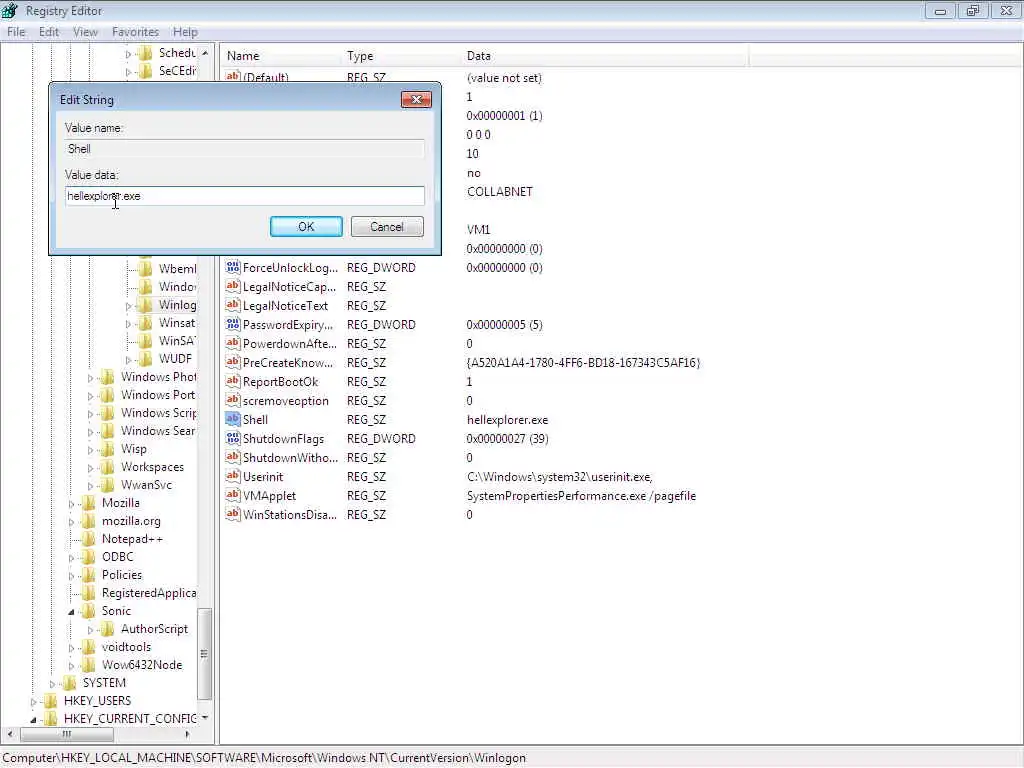Expand the Mozilla key

tap(71, 504)
